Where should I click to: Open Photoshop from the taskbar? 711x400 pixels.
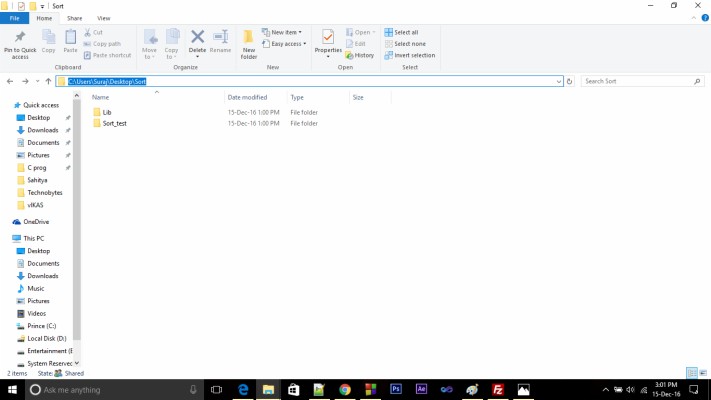396,389
